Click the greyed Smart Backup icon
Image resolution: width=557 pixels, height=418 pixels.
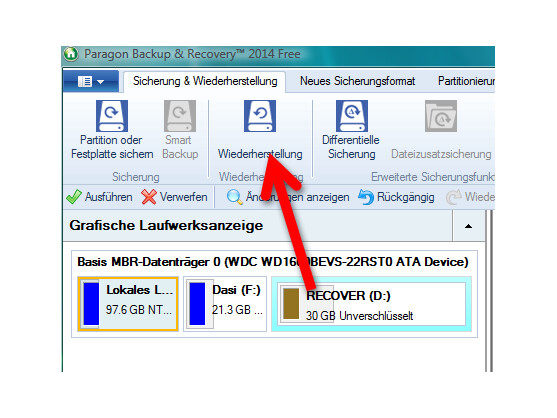point(180,116)
